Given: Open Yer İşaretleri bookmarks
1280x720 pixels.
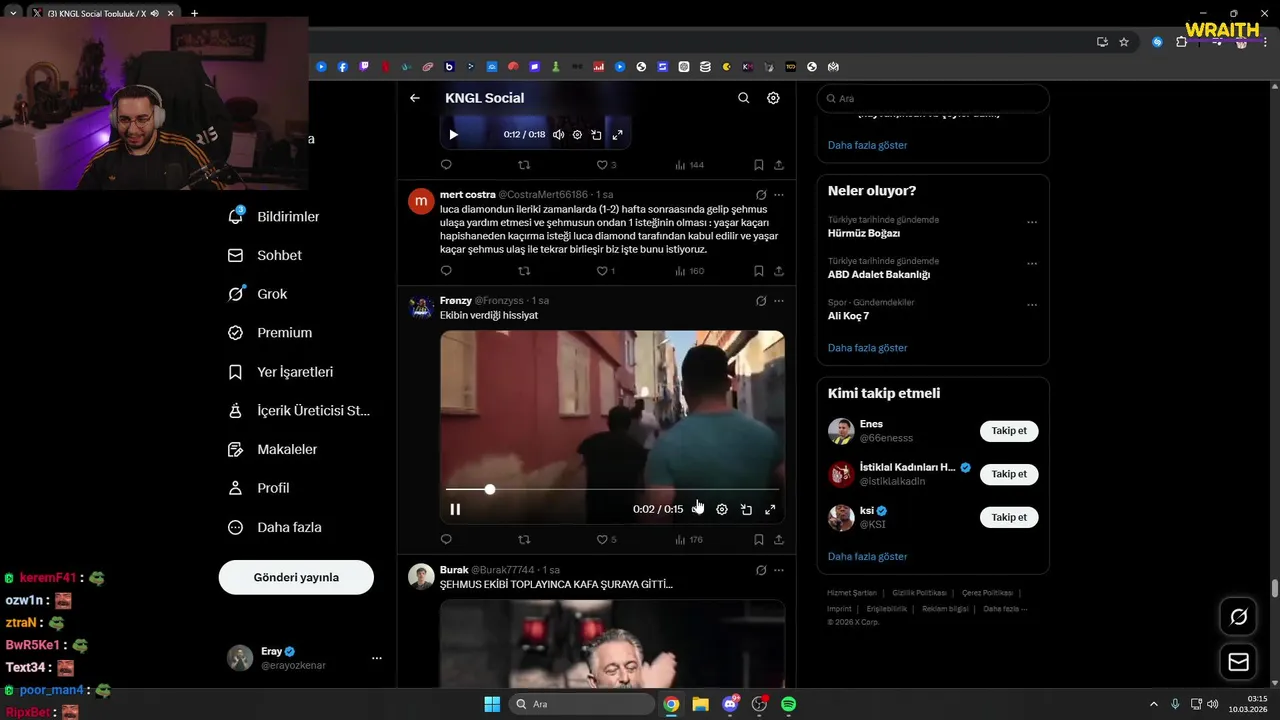Looking at the screenshot, I should pos(281,372).
